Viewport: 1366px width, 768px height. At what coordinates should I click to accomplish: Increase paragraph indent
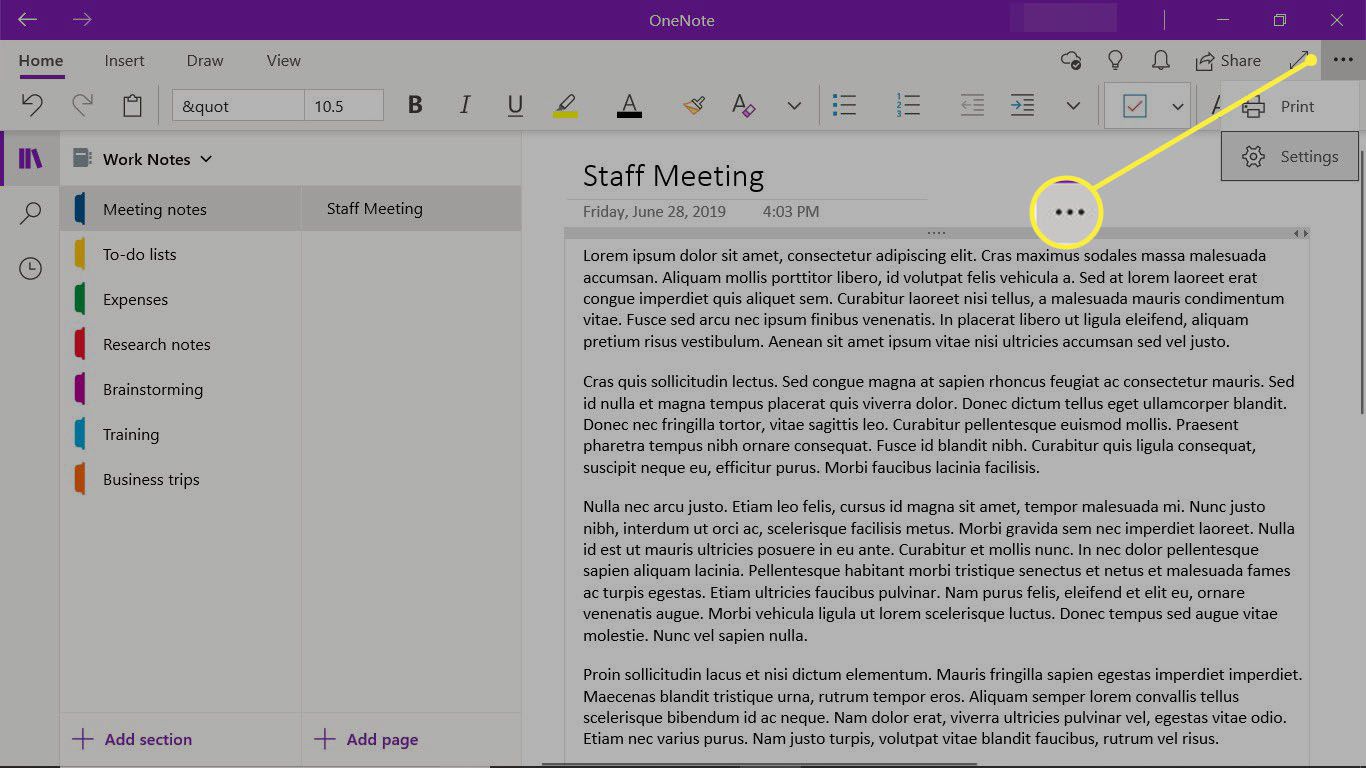(1022, 105)
